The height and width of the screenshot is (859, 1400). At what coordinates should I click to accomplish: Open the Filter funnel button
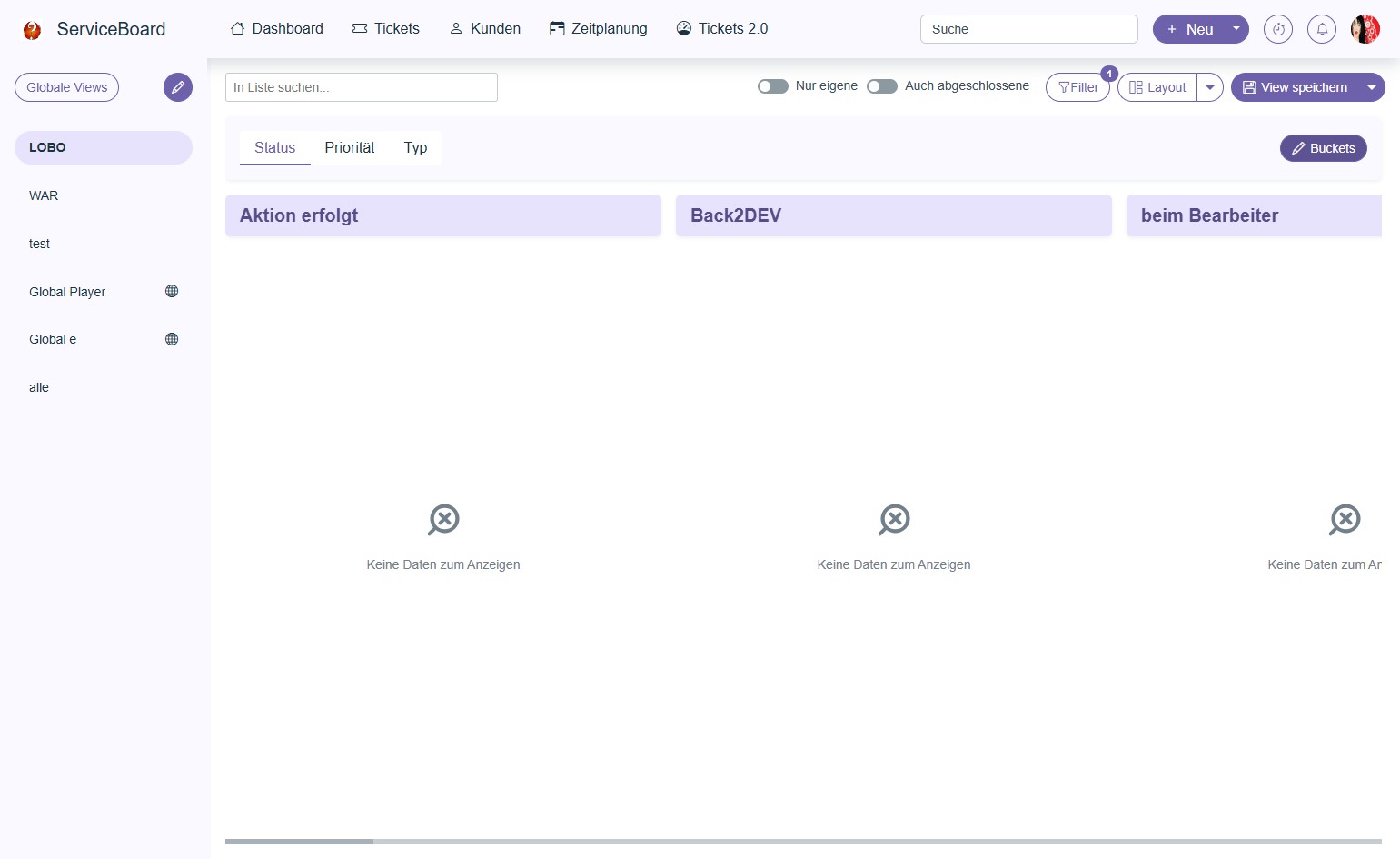coord(1077,87)
